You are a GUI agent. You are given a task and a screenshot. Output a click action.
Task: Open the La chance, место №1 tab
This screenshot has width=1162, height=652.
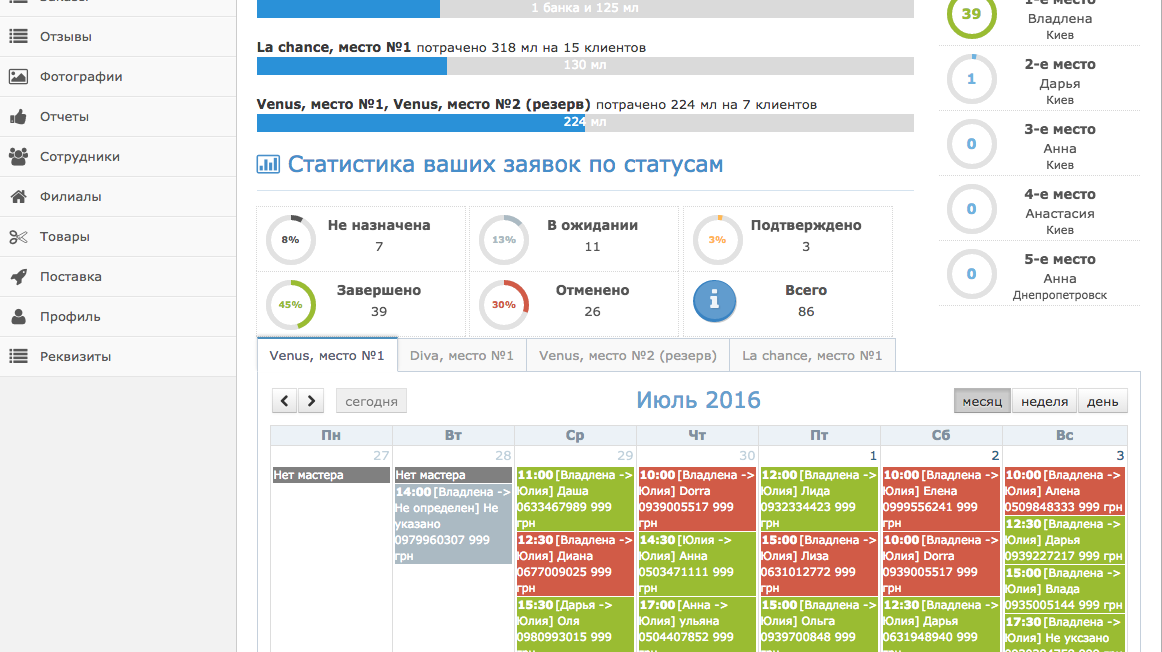click(812, 355)
